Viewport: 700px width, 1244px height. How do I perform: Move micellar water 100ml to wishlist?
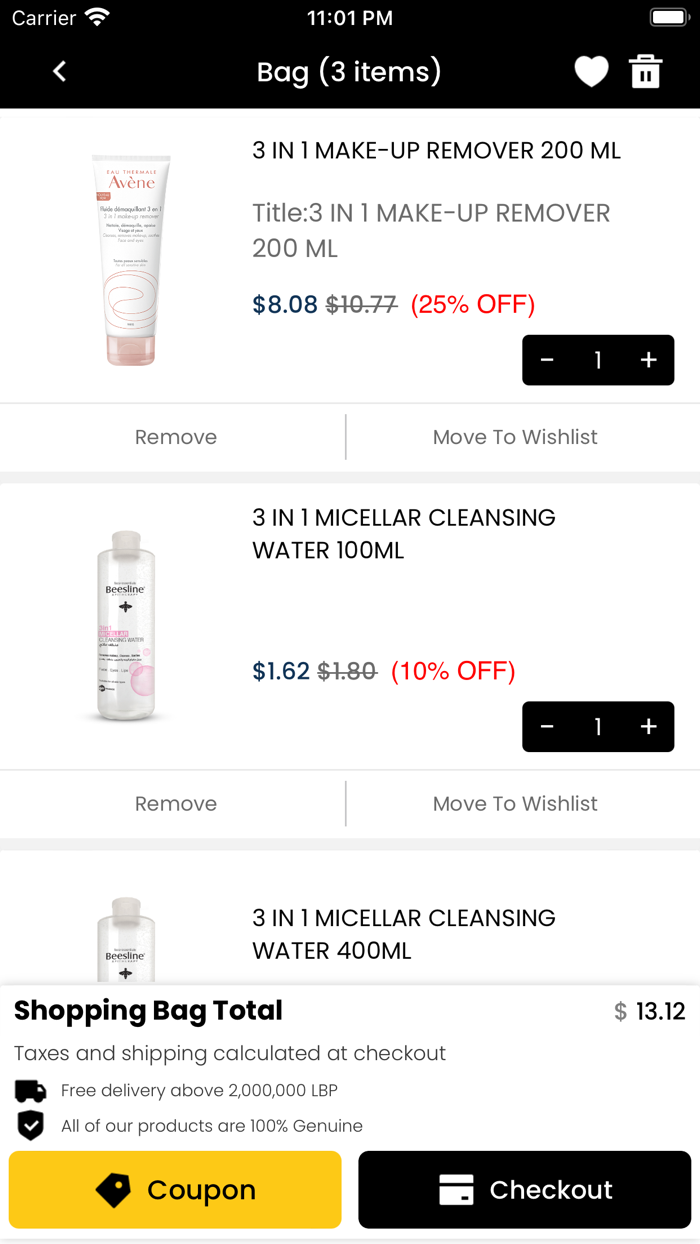(515, 804)
